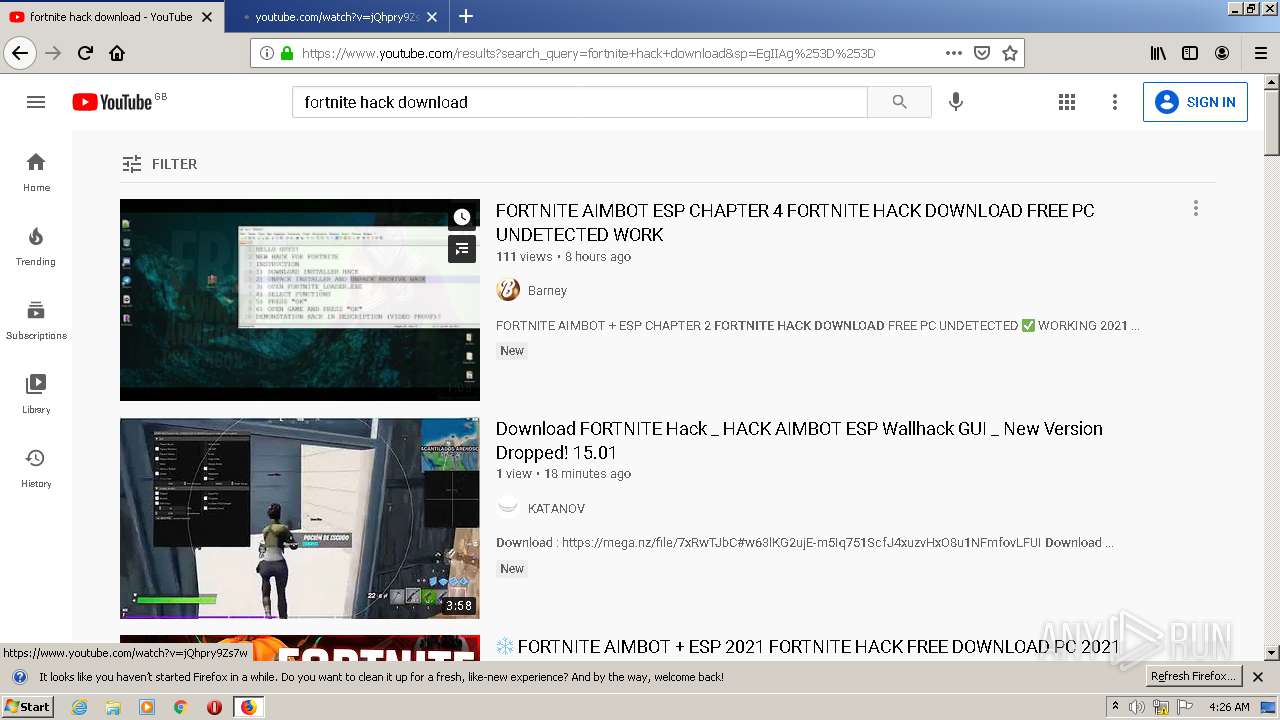Open Opera from taskbar

(x=214, y=707)
